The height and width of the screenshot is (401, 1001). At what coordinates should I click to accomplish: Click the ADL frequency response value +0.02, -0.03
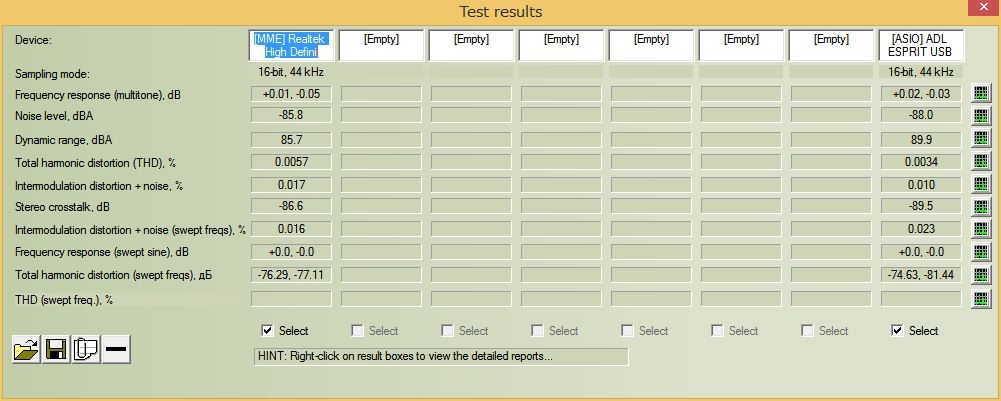(921, 94)
